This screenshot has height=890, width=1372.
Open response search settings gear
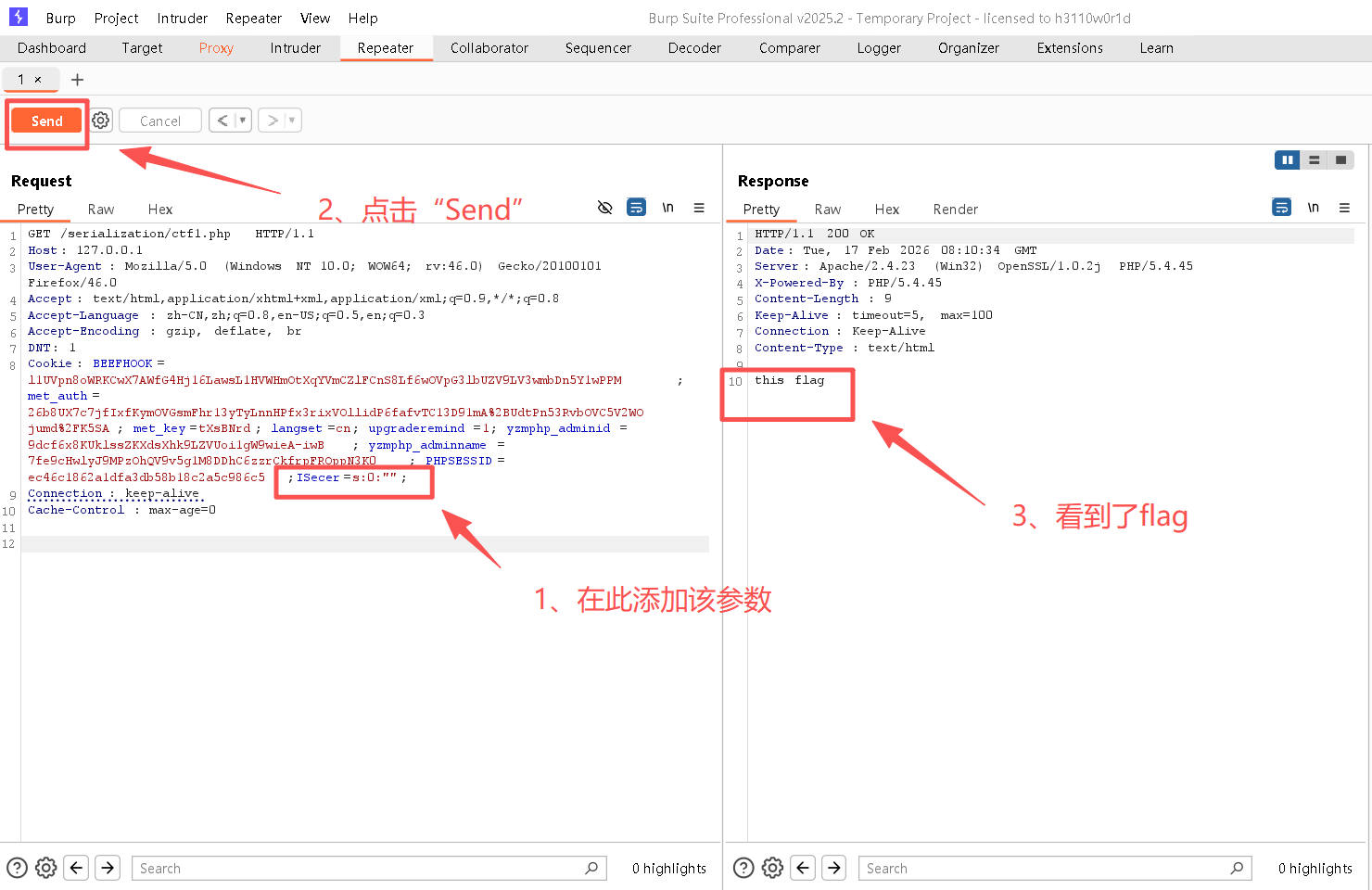pos(773,868)
